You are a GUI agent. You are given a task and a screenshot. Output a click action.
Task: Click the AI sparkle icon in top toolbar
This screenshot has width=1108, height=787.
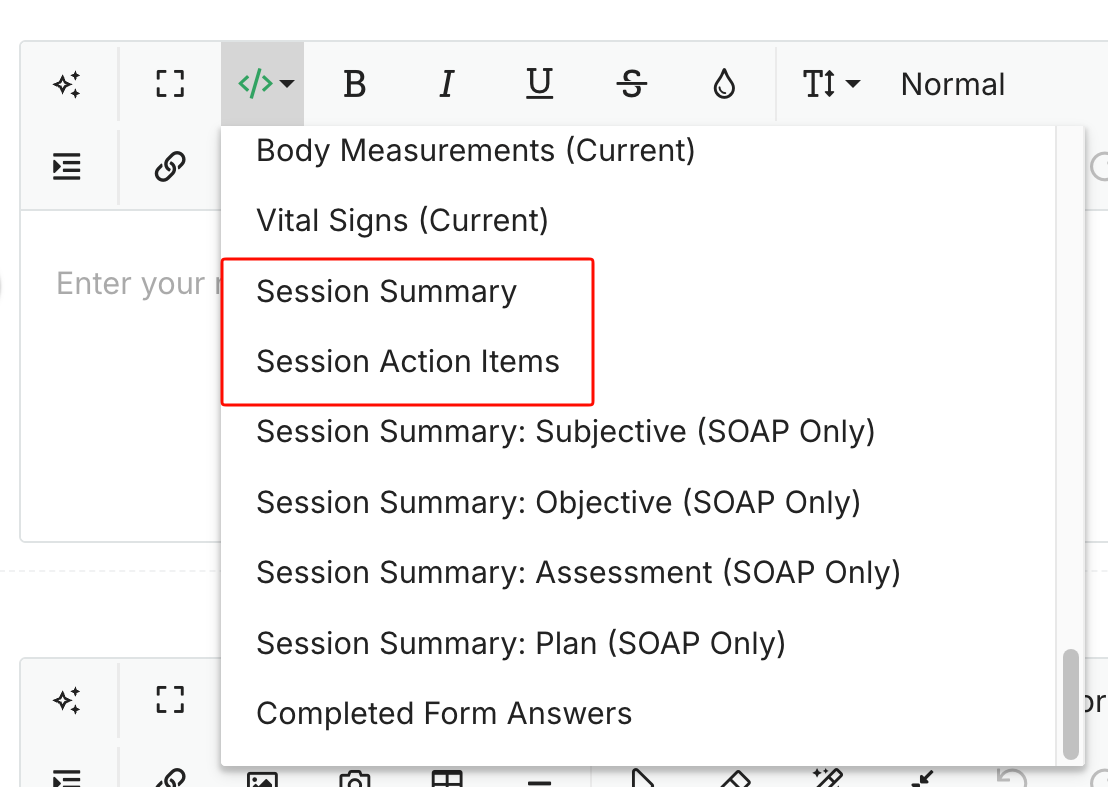point(67,84)
